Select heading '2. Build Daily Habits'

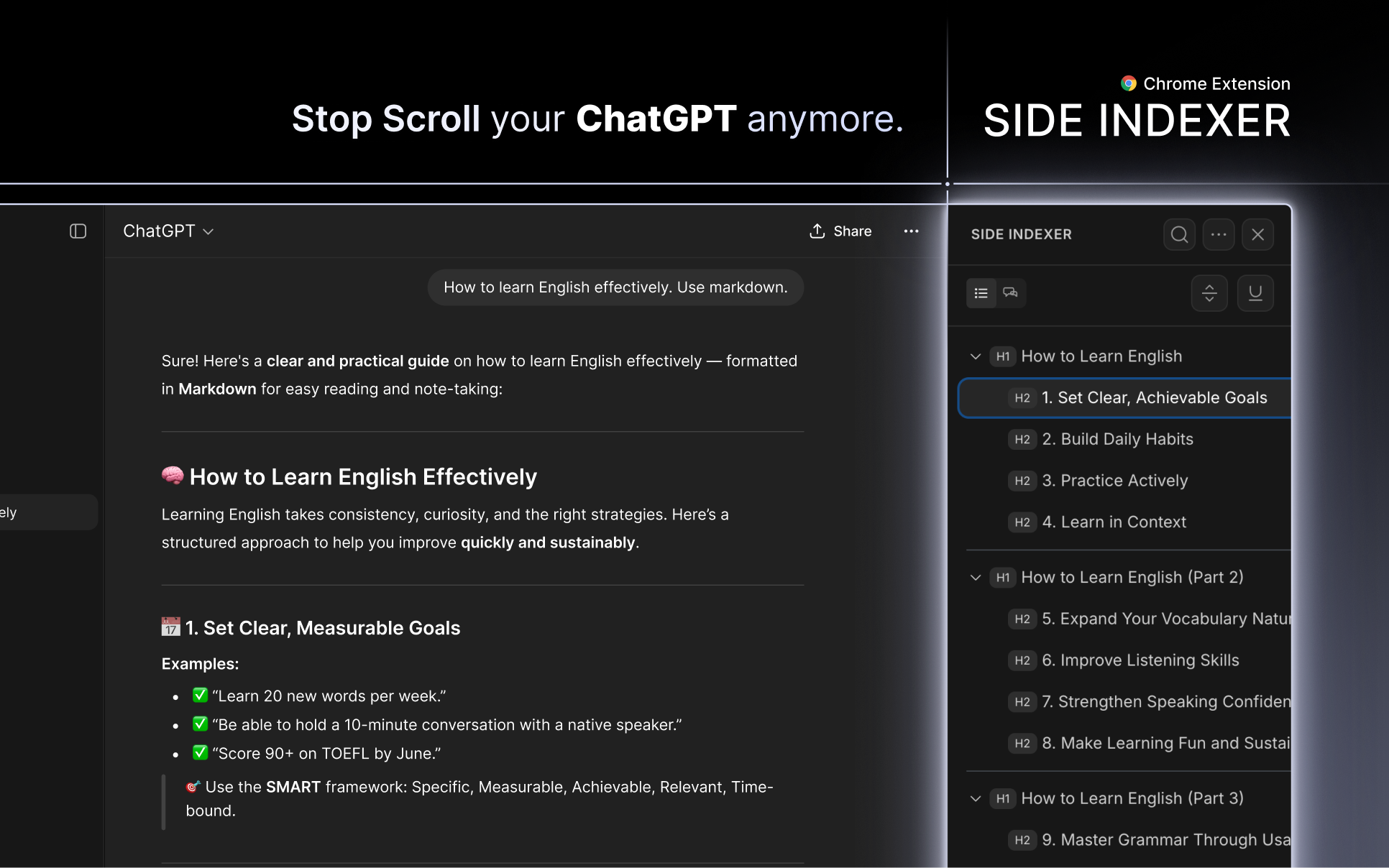tap(1117, 439)
